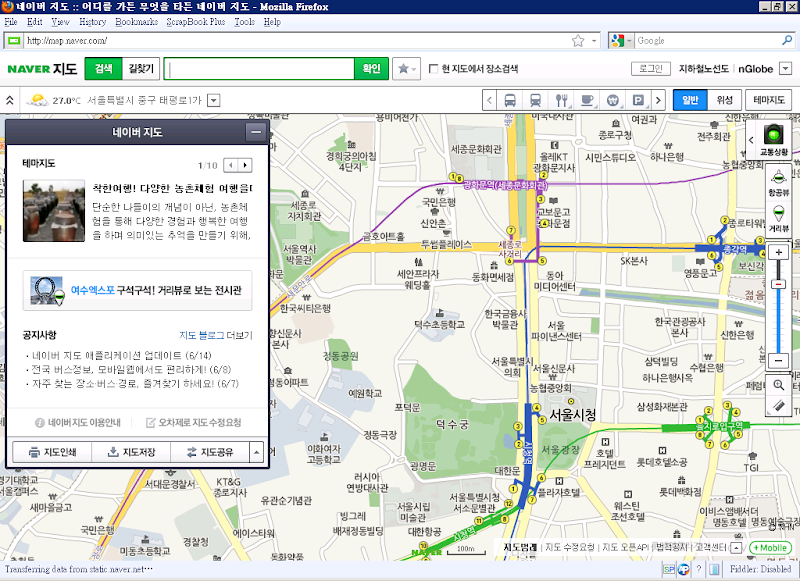800x581 pixels.
Task: Open the subway map (지하철노선도) link
Action: [704, 69]
